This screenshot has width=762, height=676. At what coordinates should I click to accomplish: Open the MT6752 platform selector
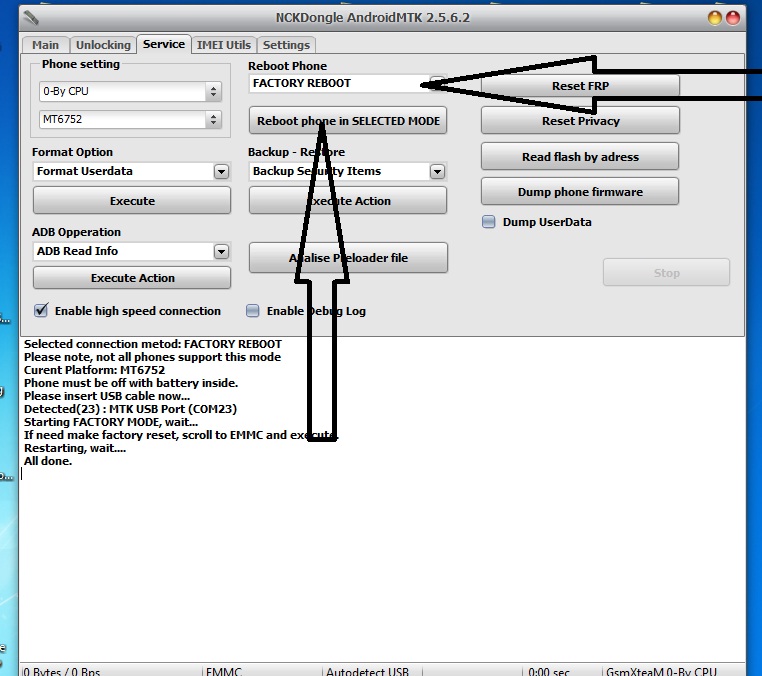click(130, 120)
